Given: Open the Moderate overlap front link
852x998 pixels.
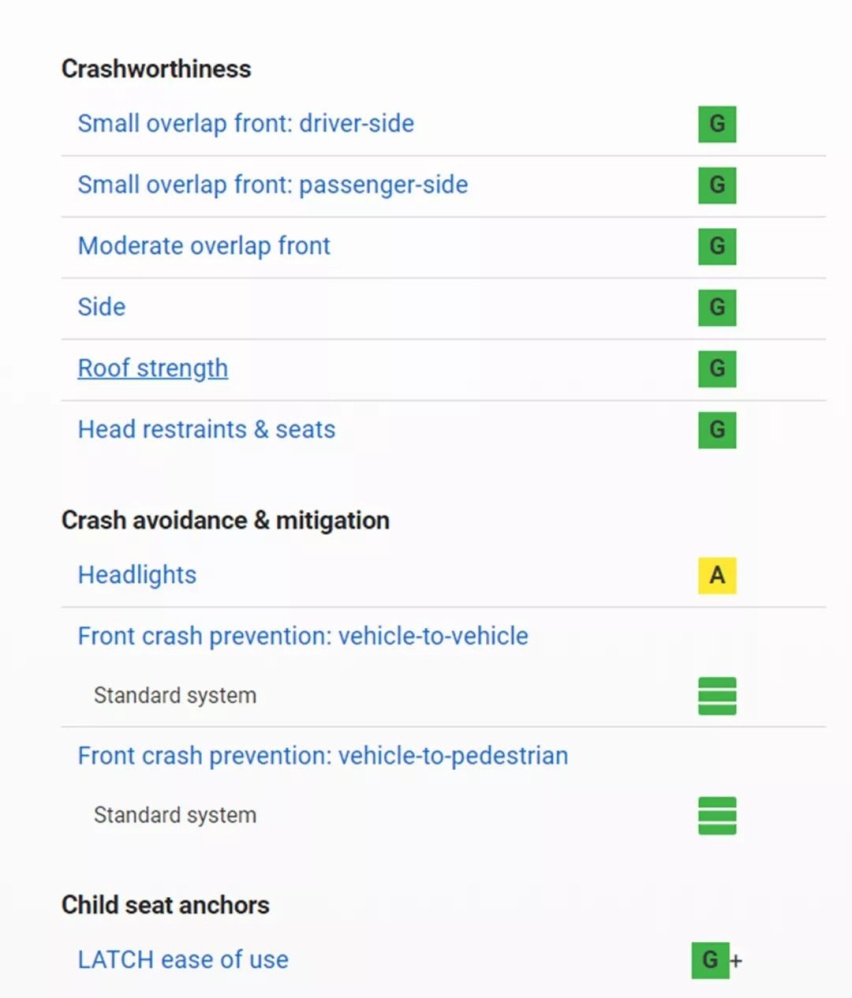Looking at the screenshot, I should pos(204,246).
